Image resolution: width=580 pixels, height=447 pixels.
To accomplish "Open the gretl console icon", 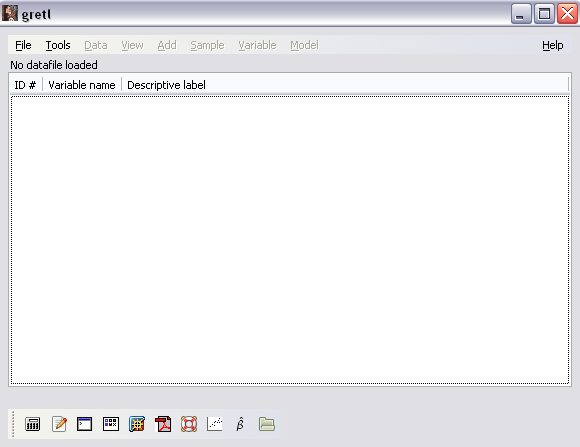I will (84, 424).
